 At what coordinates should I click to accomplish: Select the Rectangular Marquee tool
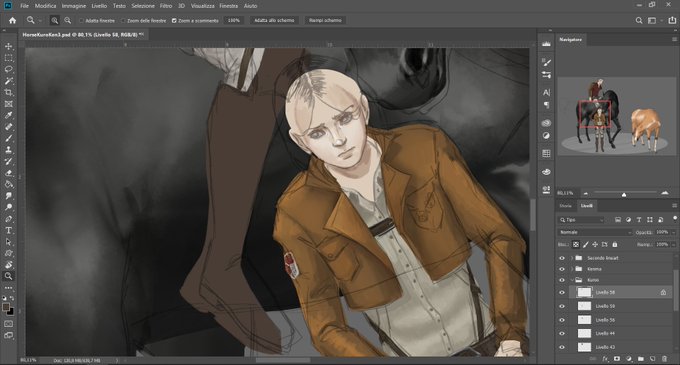pyautogui.click(x=8, y=58)
